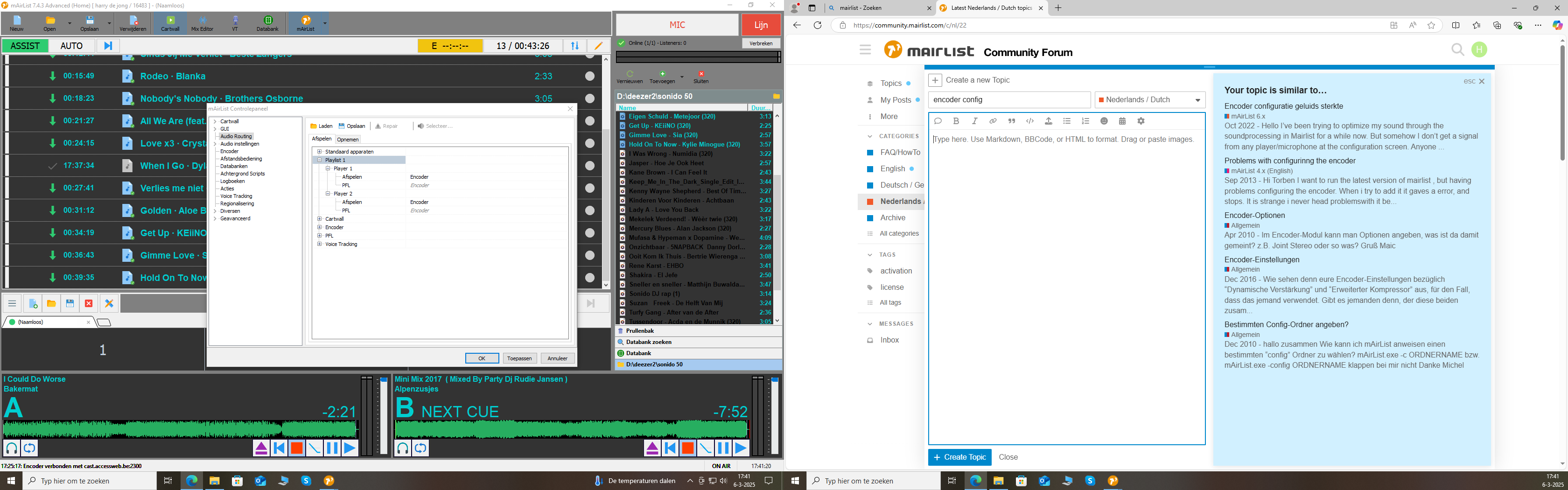Click the playlist hamburger menu icon
Screen dimensions: 1568x490
coord(12,303)
